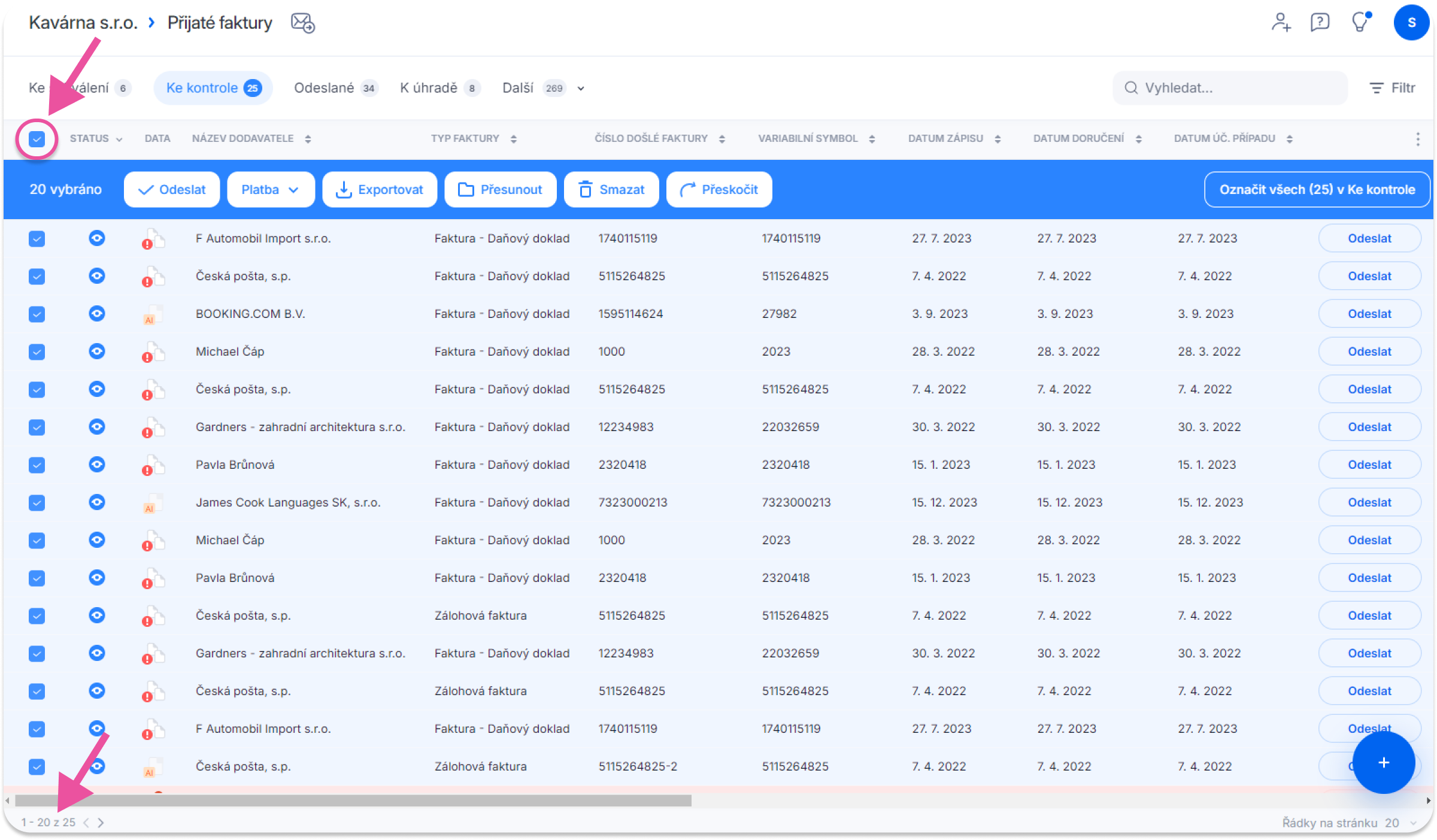Viewport: 1437px width, 840px height.
Task: Open the add user icon
Action: coord(1281,23)
